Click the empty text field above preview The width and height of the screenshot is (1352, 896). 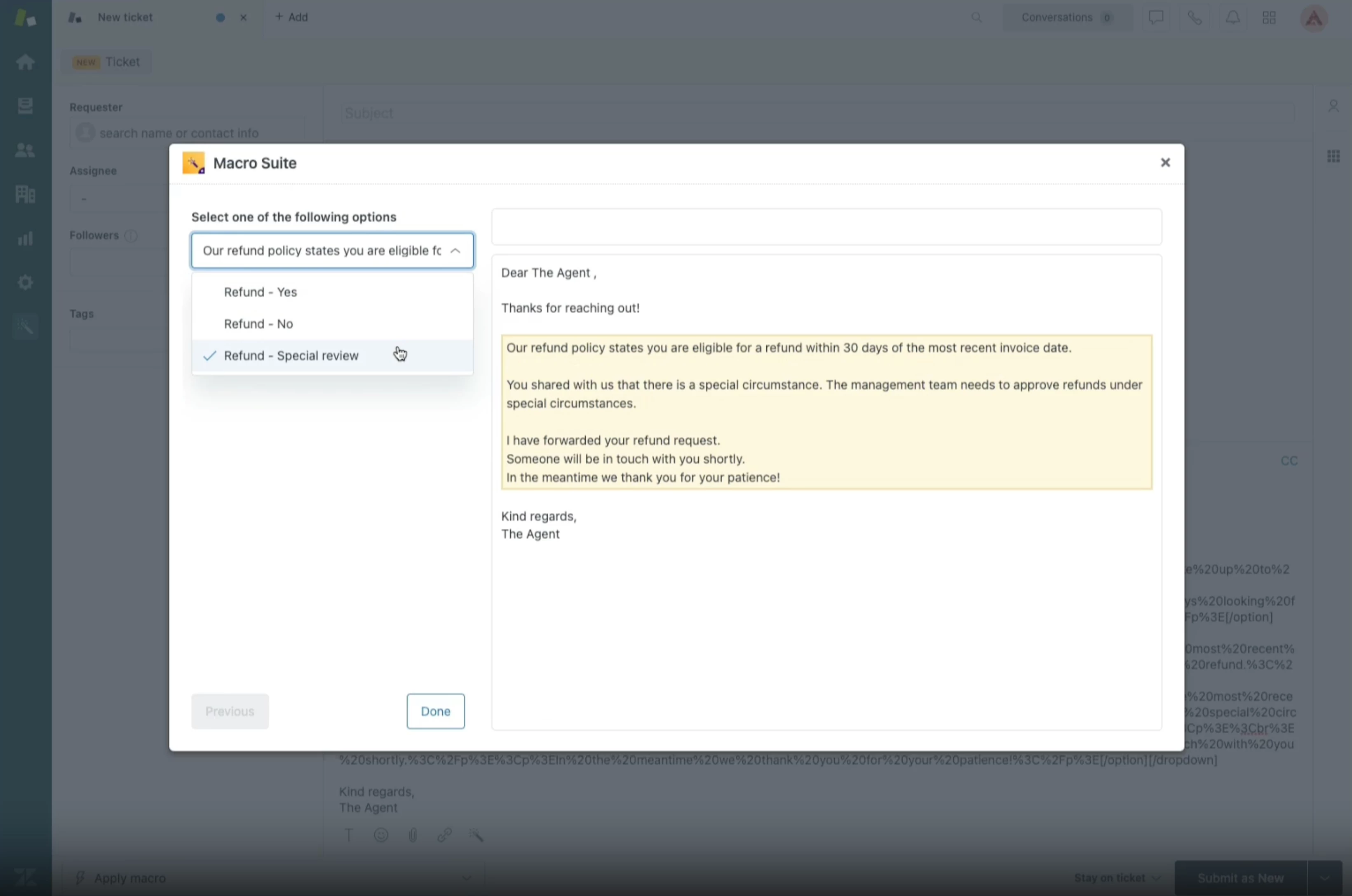click(x=826, y=227)
